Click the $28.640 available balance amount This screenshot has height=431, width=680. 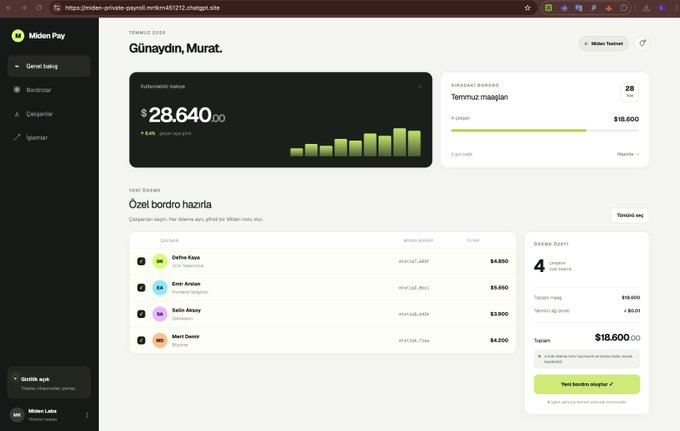[x=183, y=115]
